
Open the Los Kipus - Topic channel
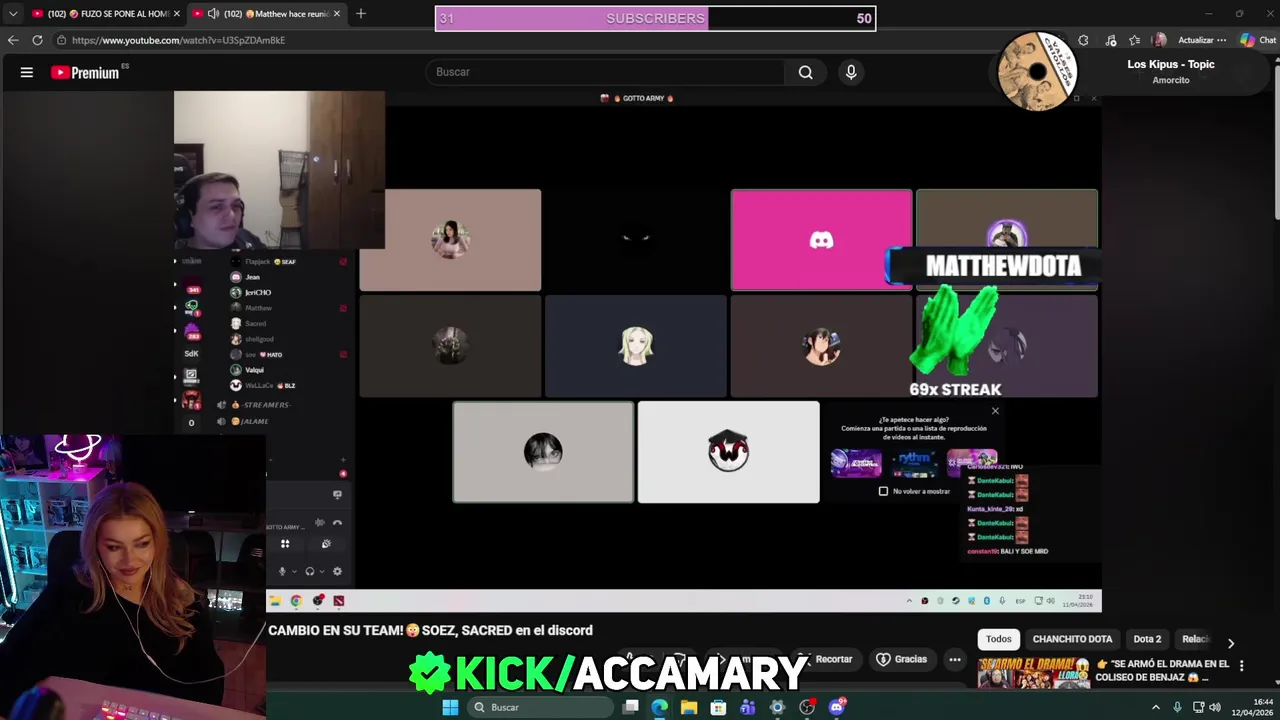1171,64
